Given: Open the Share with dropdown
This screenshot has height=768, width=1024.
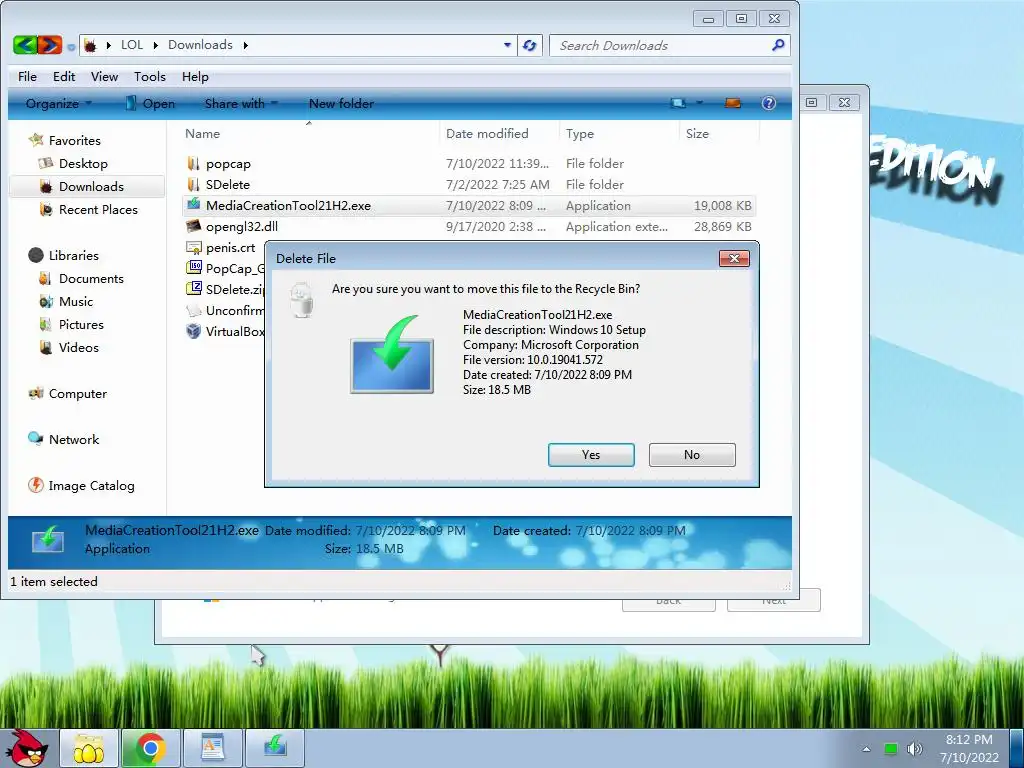Looking at the screenshot, I should tap(241, 103).
